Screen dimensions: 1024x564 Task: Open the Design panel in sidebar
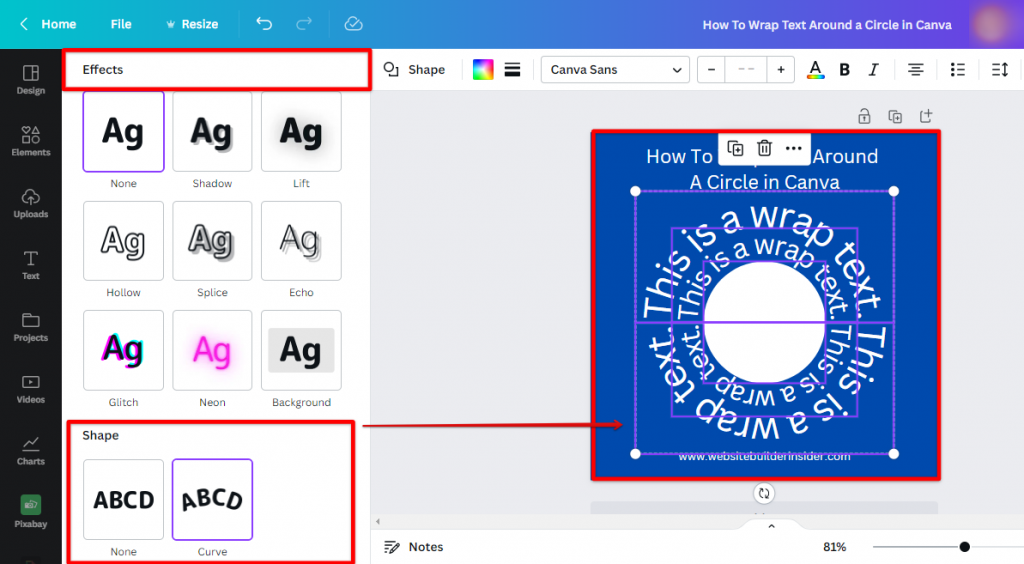(31, 80)
